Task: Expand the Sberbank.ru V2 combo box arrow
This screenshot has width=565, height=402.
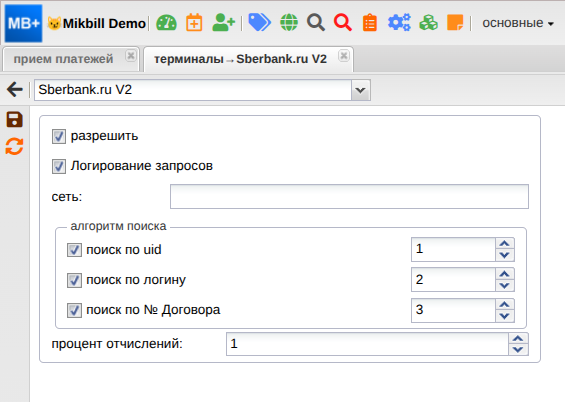Action: coord(361,90)
